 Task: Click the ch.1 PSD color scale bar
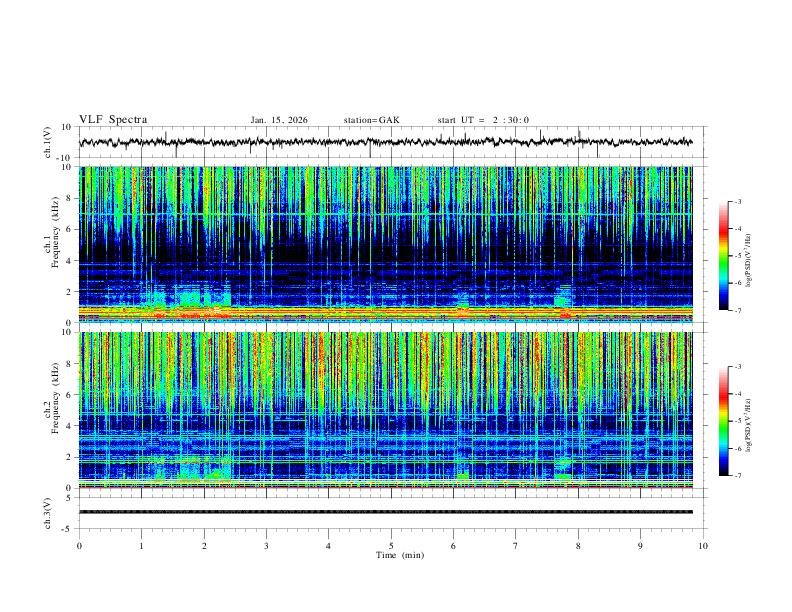[x=723, y=256]
